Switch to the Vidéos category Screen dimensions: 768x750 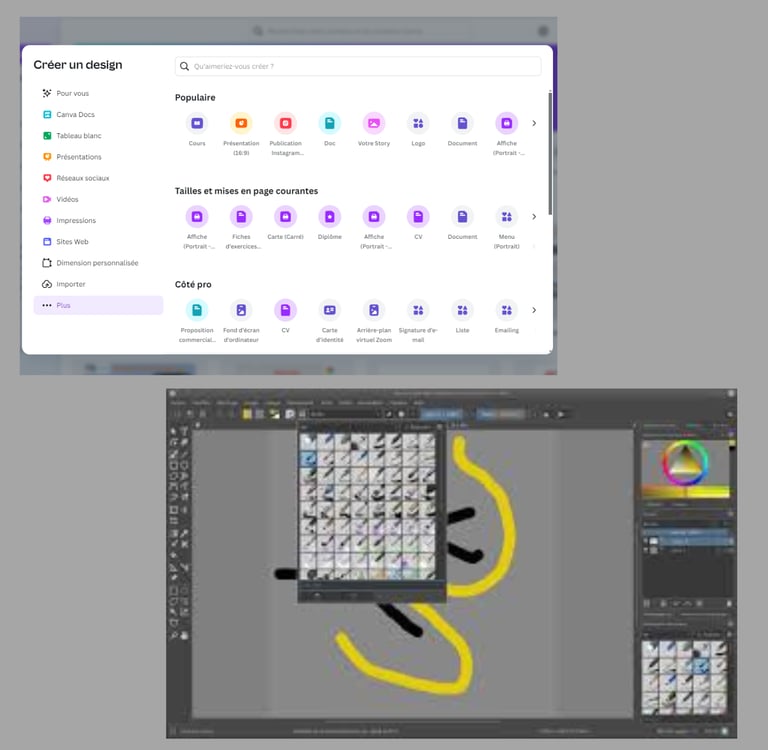point(98,199)
